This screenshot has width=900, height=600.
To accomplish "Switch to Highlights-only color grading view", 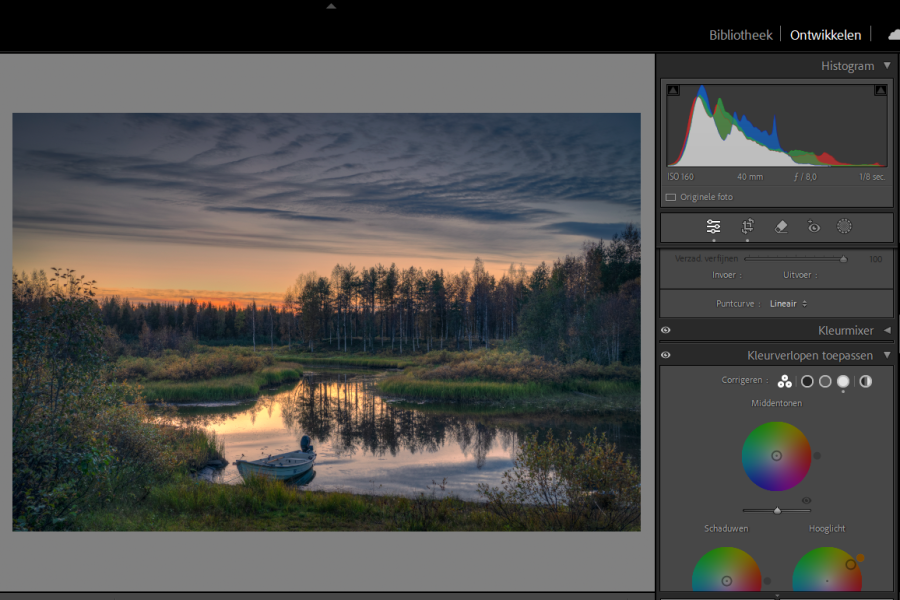I will tap(843, 381).
